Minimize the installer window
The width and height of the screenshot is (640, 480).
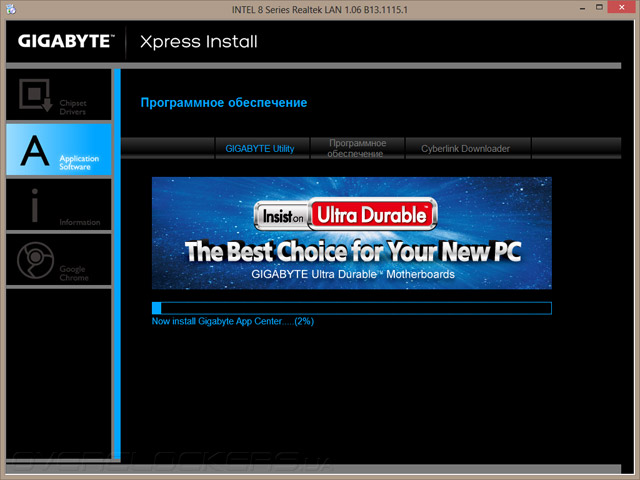click(582, 8)
